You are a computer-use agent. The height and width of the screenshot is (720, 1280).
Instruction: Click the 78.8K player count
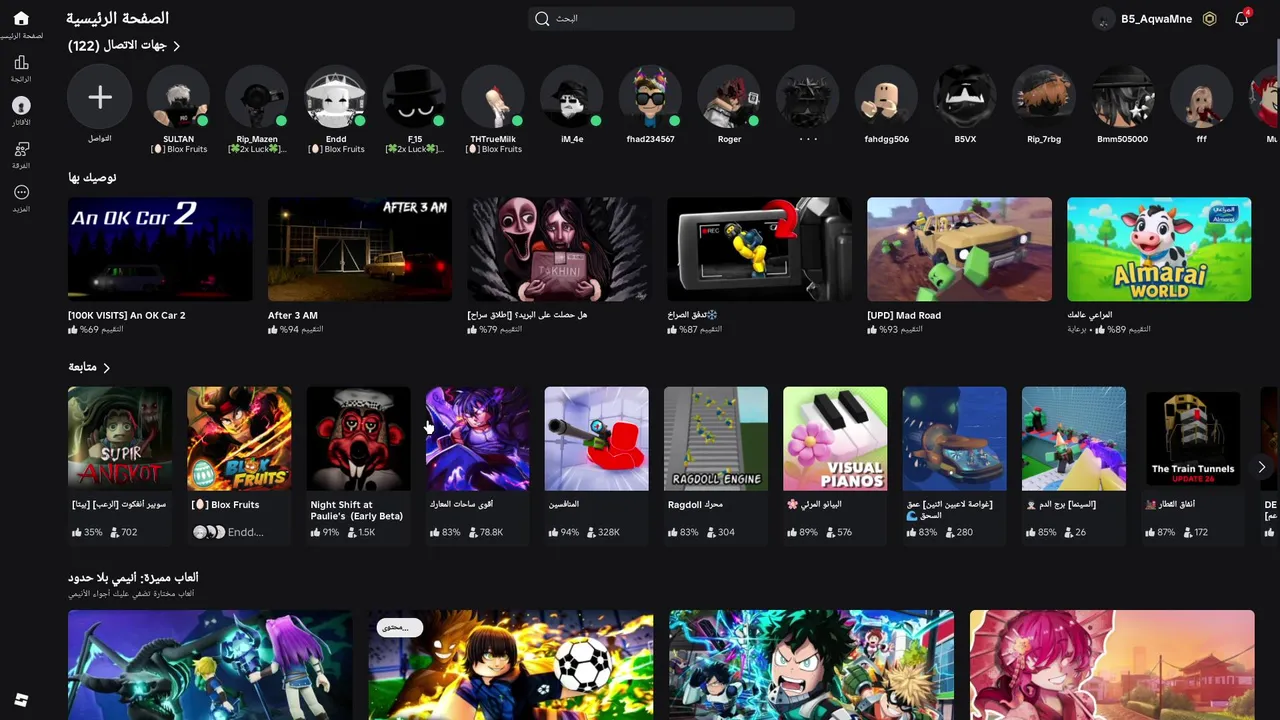pos(491,532)
